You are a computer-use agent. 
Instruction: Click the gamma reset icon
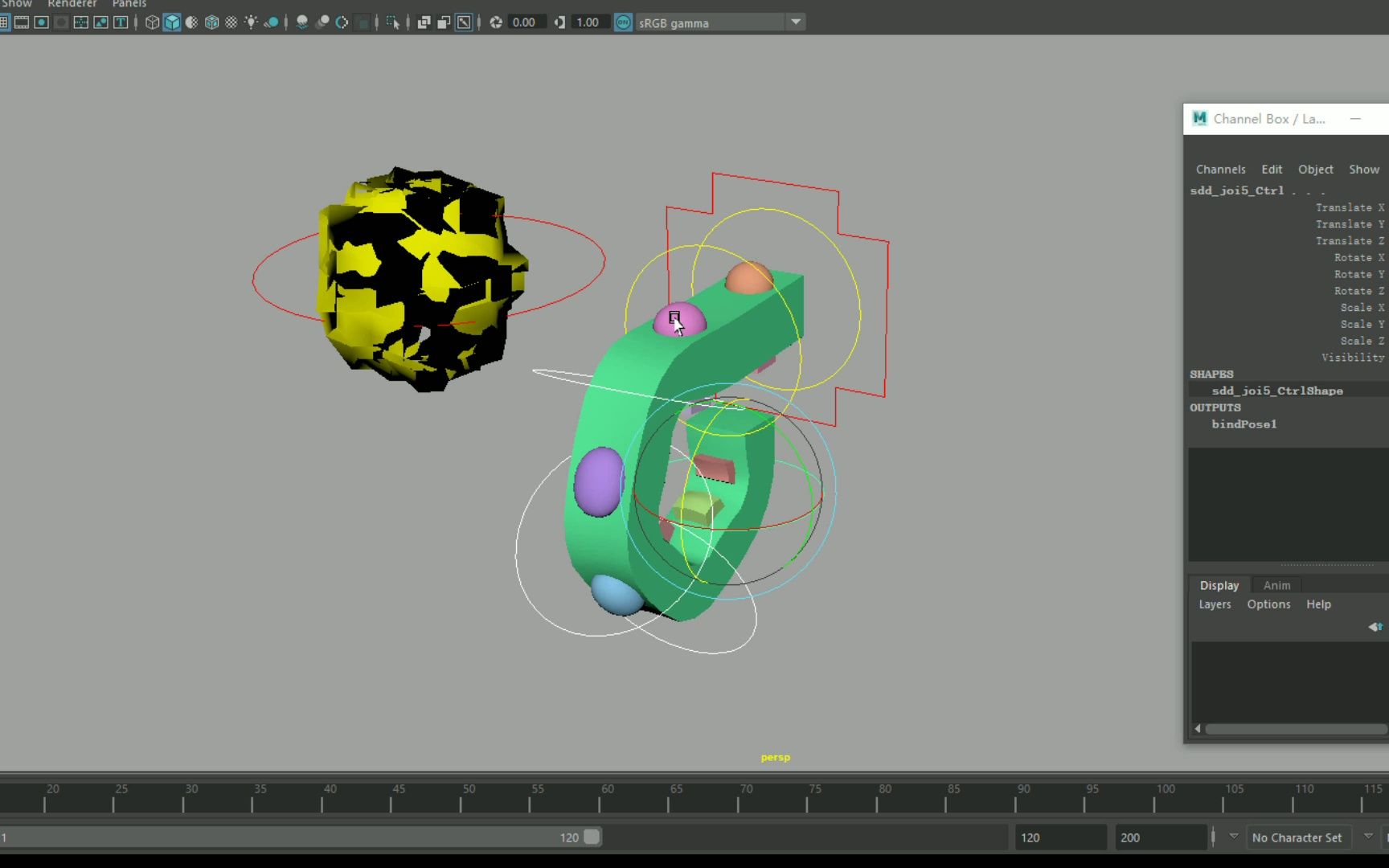(560, 23)
